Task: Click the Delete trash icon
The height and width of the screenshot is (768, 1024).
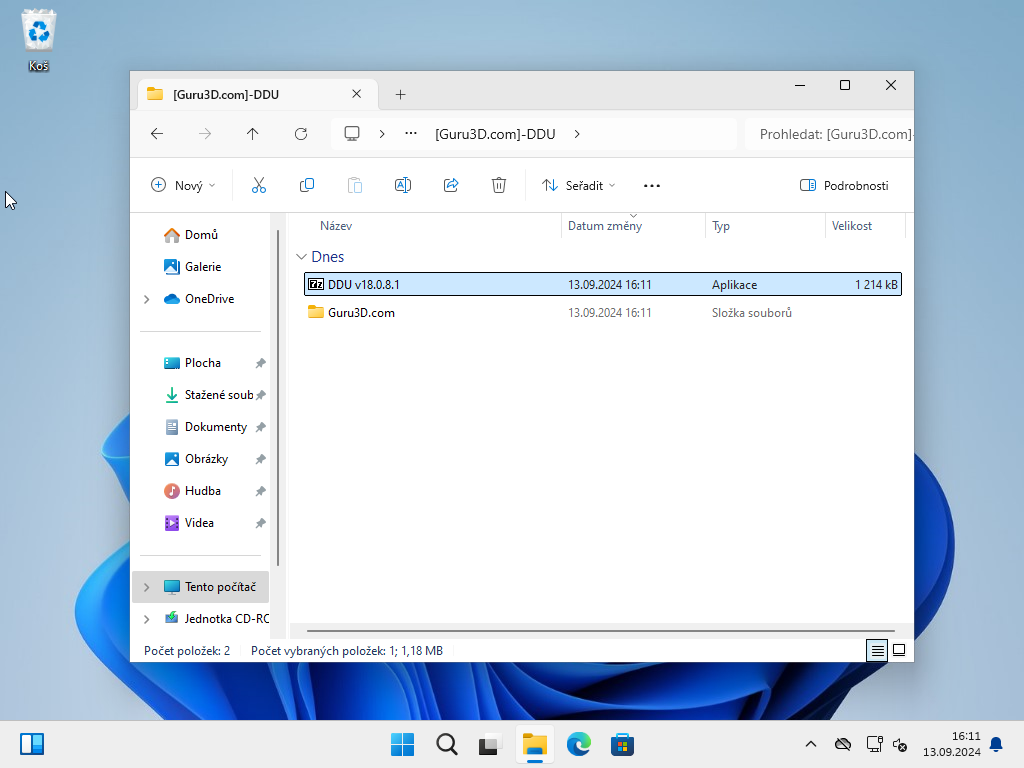Action: tap(499, 185)
